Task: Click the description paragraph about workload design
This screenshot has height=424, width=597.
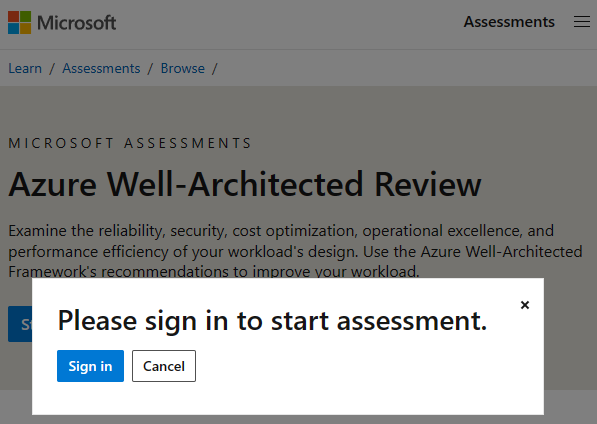Action: tap(295, 250)
